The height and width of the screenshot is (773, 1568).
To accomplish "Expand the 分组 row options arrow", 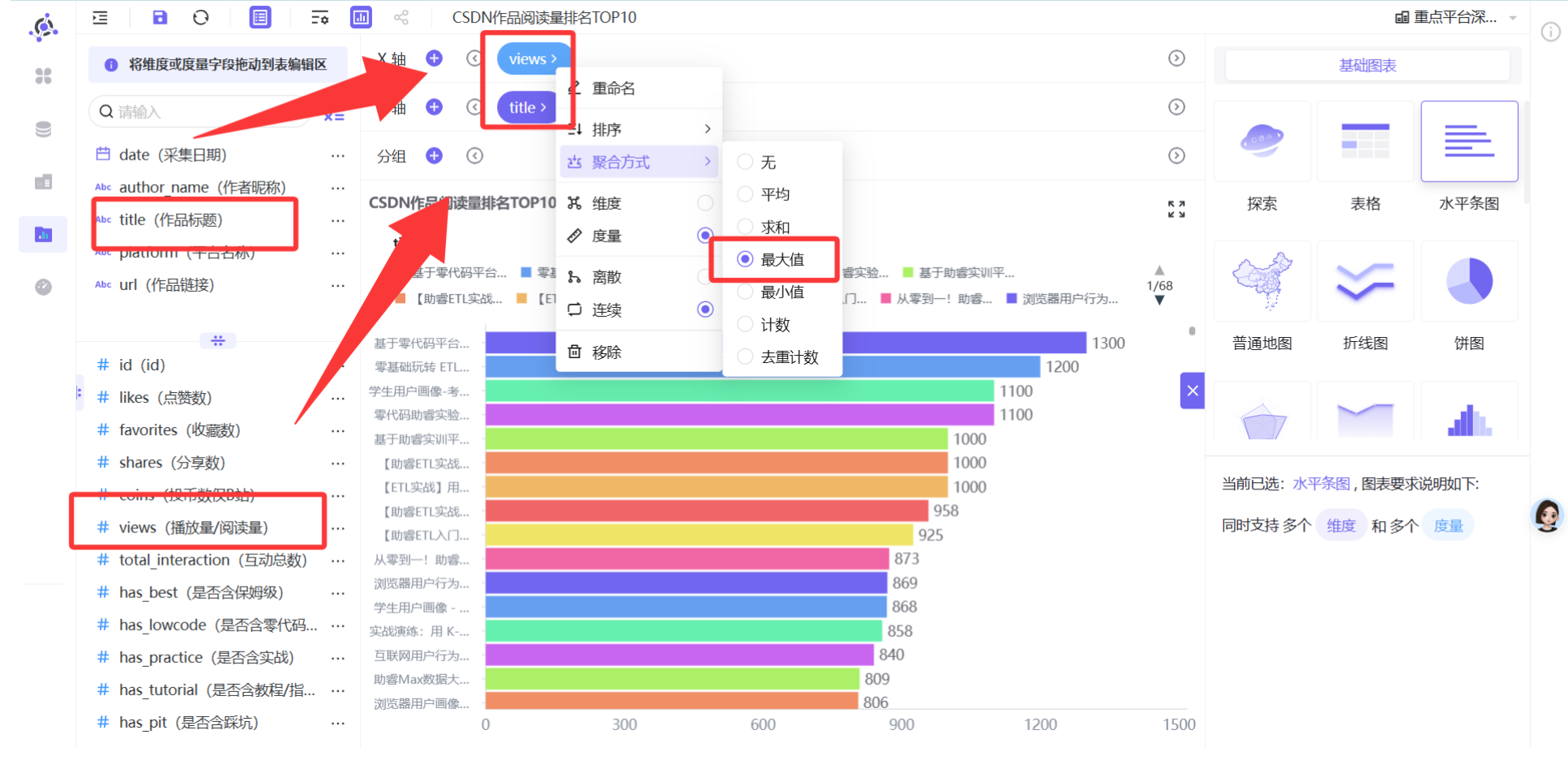I will tap(1176, 156).
